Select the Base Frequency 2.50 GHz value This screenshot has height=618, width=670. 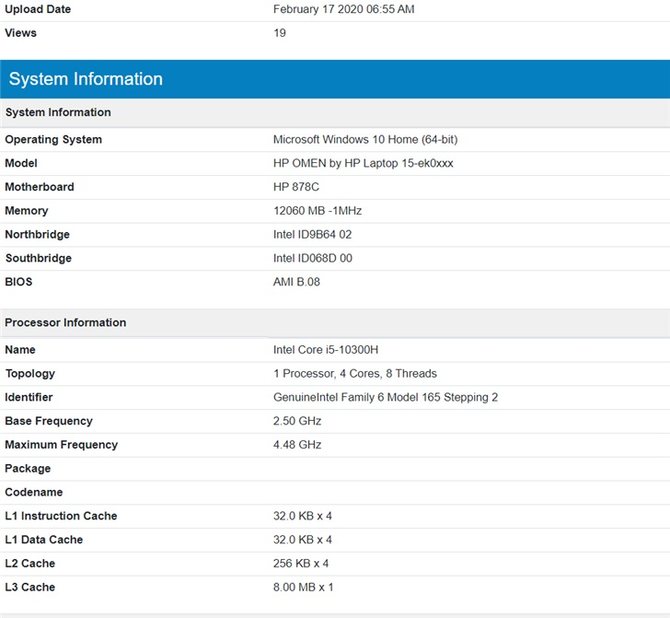(x=297, y=421)
